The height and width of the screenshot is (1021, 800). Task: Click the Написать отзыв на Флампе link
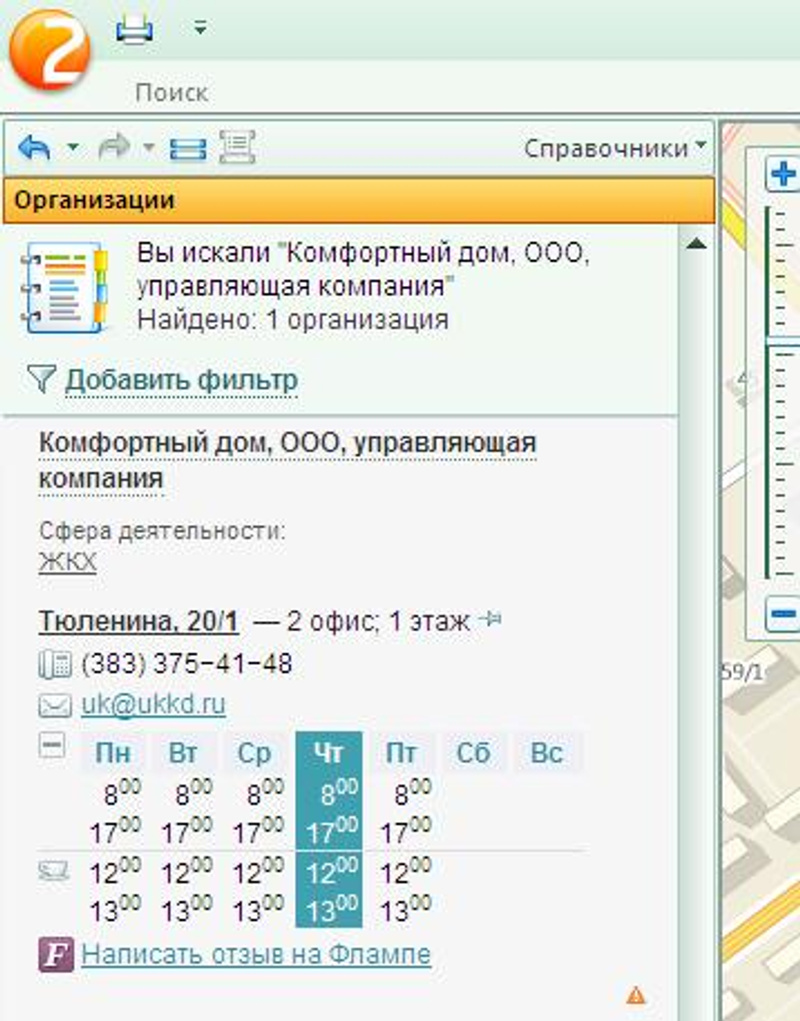click(256, 954)
